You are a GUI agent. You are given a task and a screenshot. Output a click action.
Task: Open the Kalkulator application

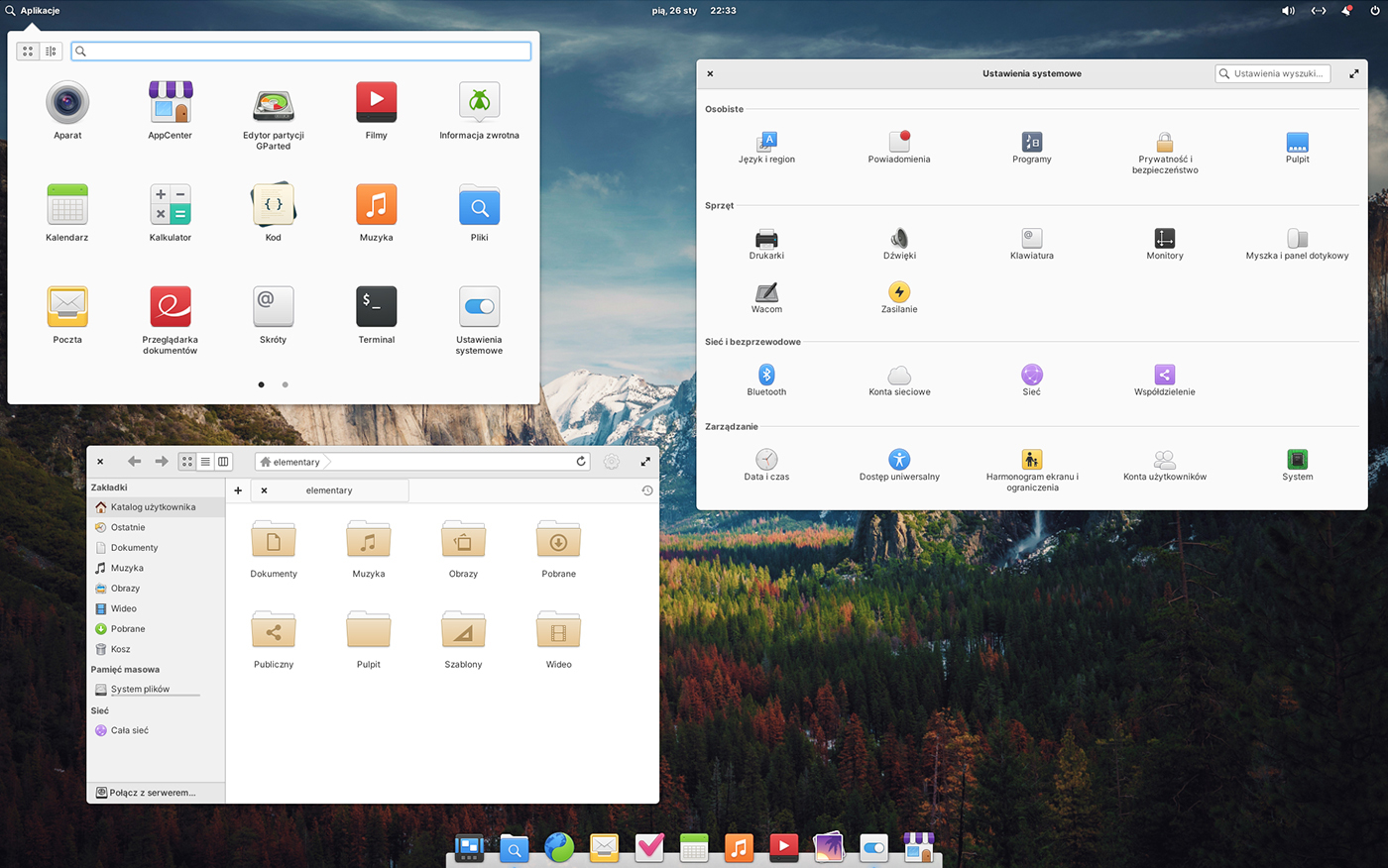(x=170, y=206)
